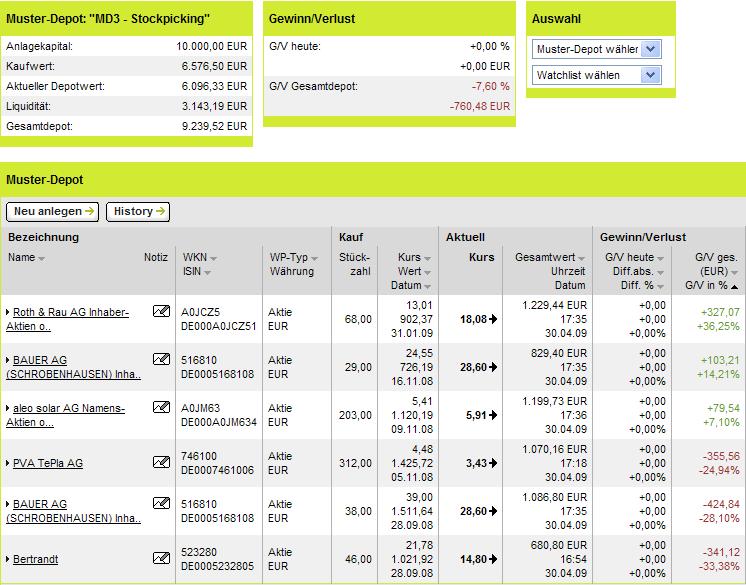746x585 pixels.
Task: Open note icon for PVA TePla AG
Action: coord(161,462)
